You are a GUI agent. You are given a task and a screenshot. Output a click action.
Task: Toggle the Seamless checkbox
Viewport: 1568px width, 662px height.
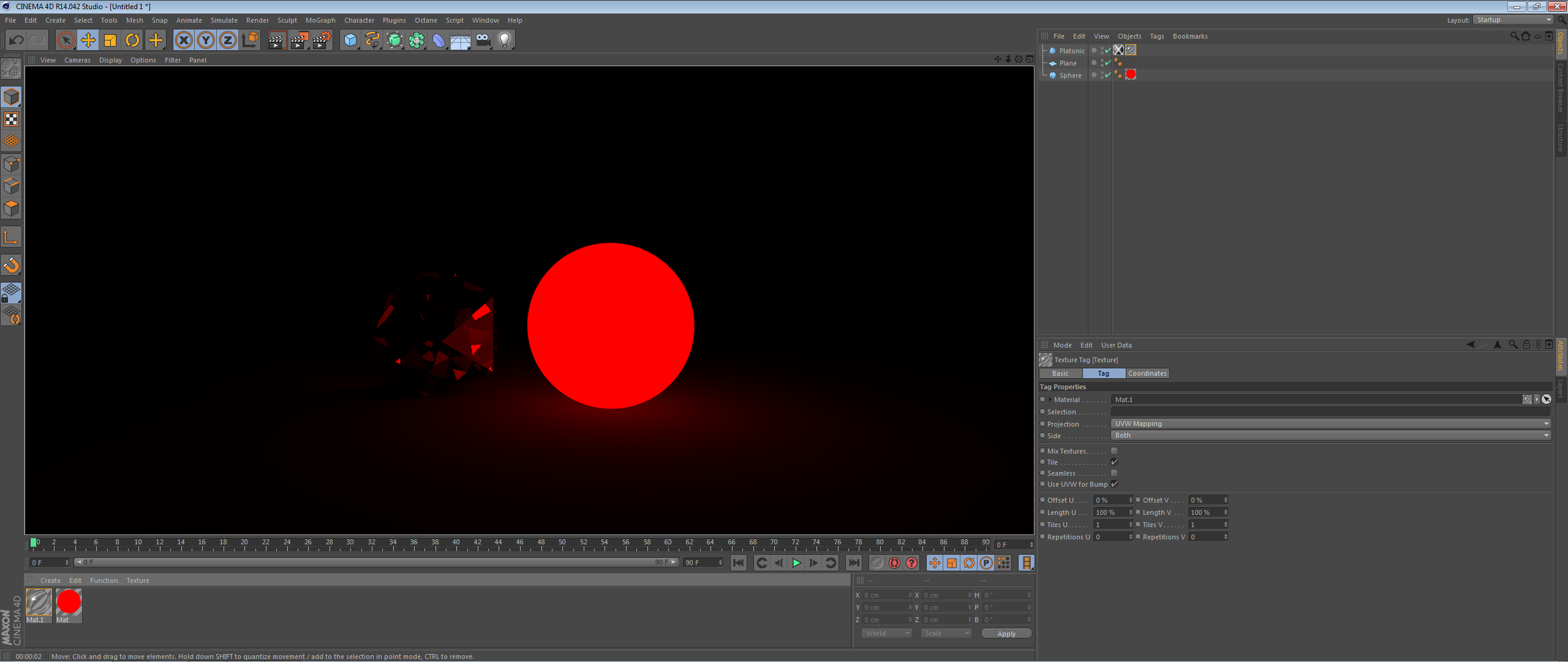point(1114,473)
